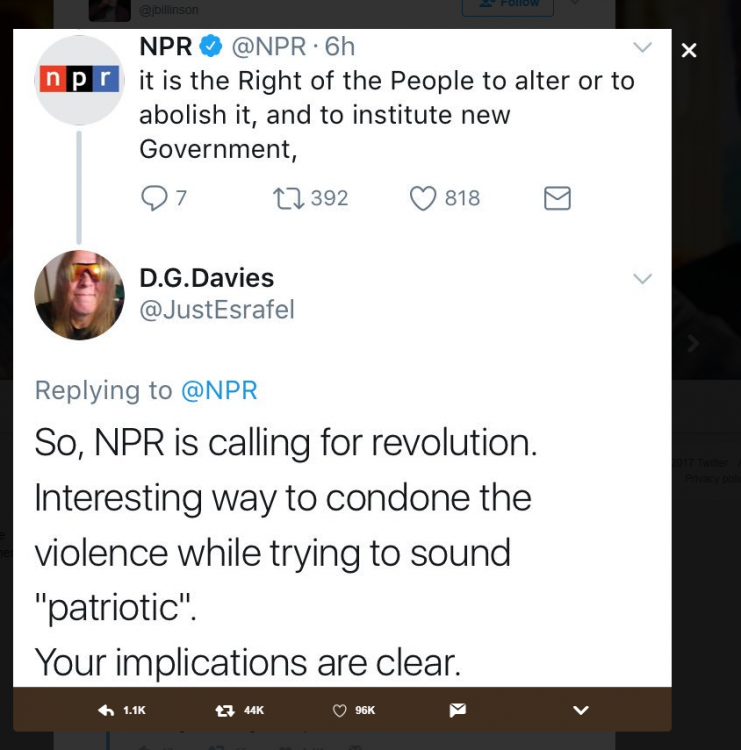741x750 pixels.
Task: Click the D.G.Davies profile photo
Action: coord(79,295)
